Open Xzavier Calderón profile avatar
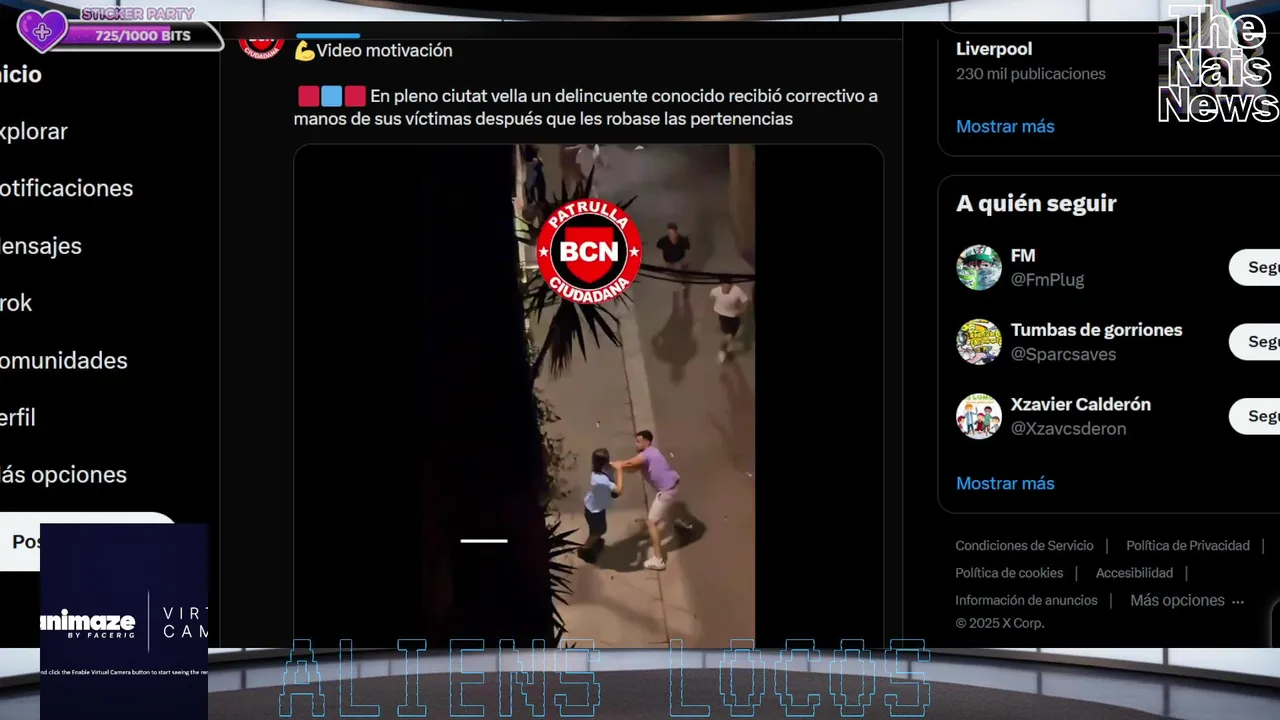The width and height of the screenshot is (1280, 720). (x=979, y=416)
